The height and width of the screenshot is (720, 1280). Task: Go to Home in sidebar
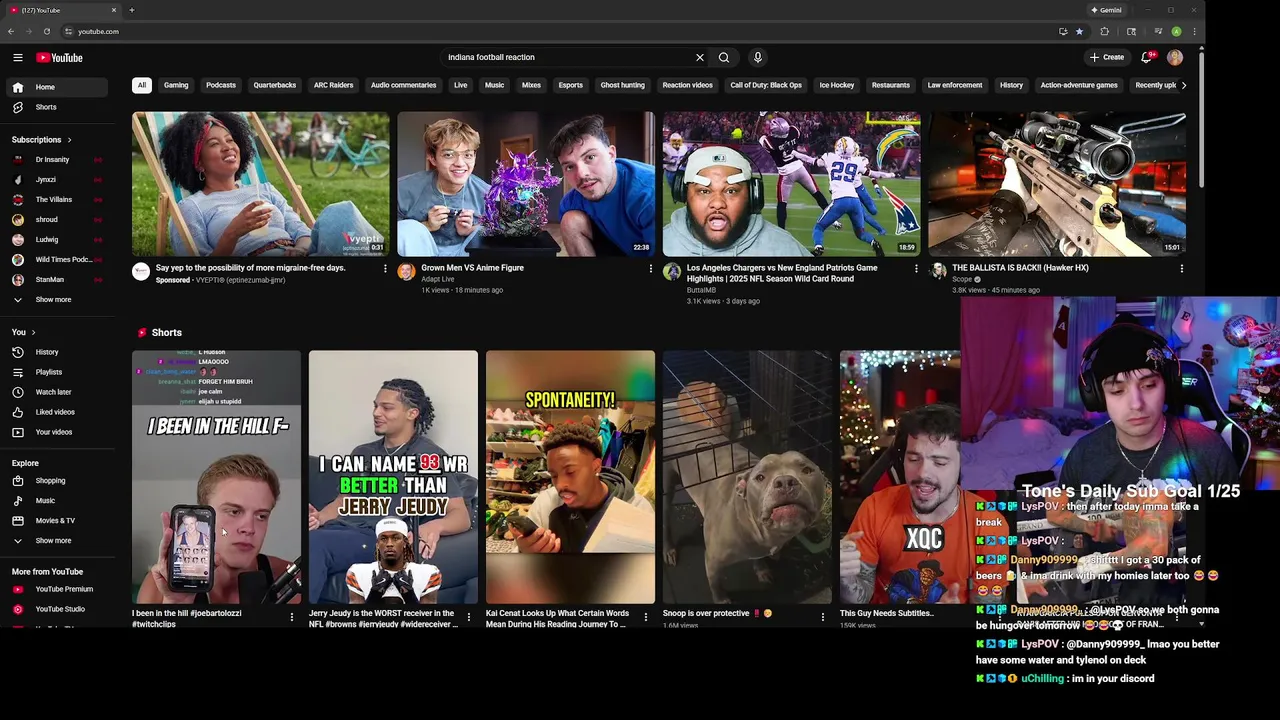tap(55, 87)
